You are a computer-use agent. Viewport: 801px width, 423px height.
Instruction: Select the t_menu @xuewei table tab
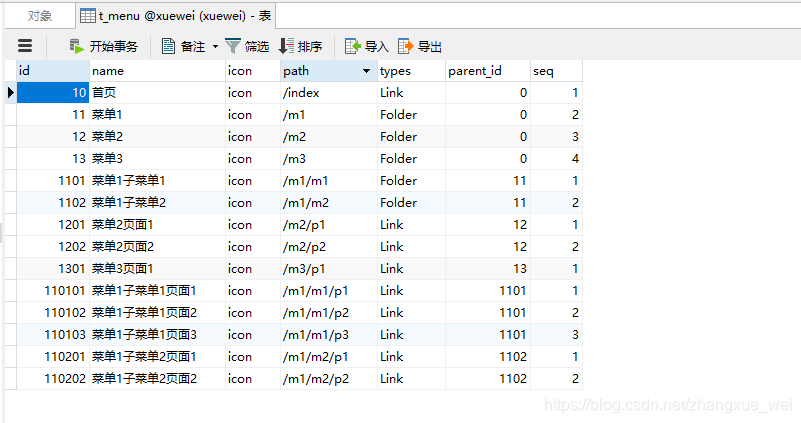click(x=176, y=16)
